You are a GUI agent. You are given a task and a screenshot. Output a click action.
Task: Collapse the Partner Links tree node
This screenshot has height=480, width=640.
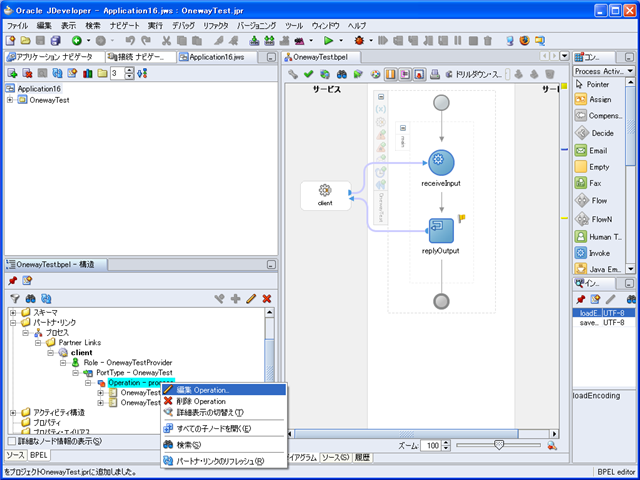point(38,342)
